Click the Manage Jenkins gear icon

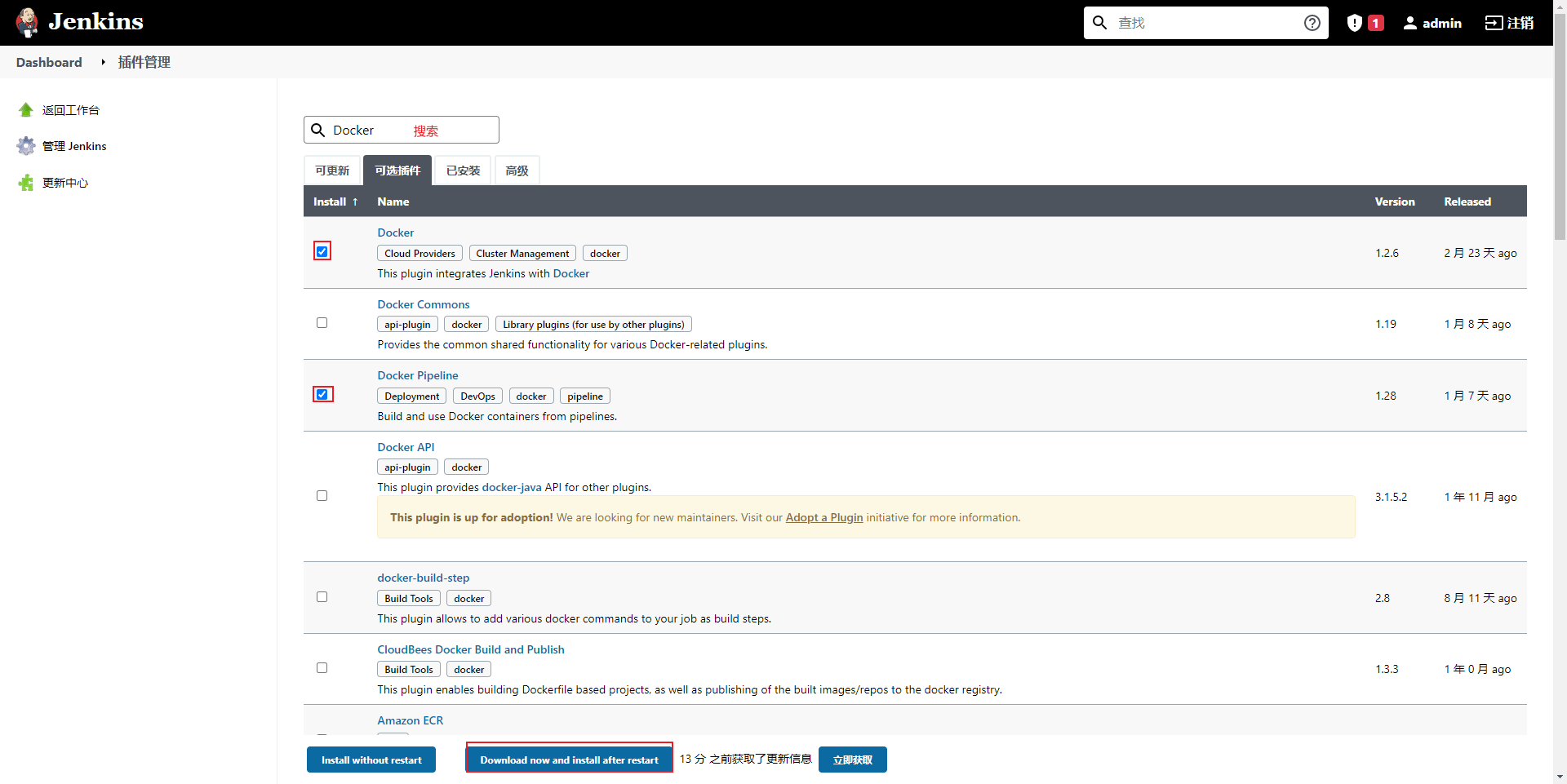pos(26,146)
